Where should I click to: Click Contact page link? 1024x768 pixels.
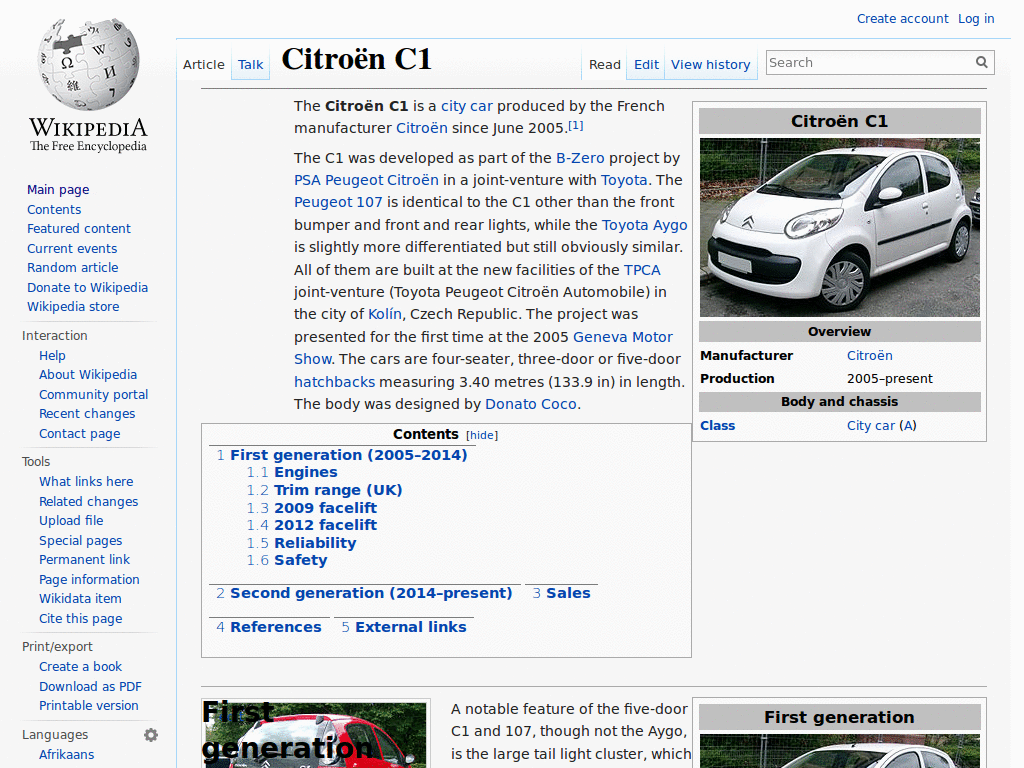click(x=80, y=434)
